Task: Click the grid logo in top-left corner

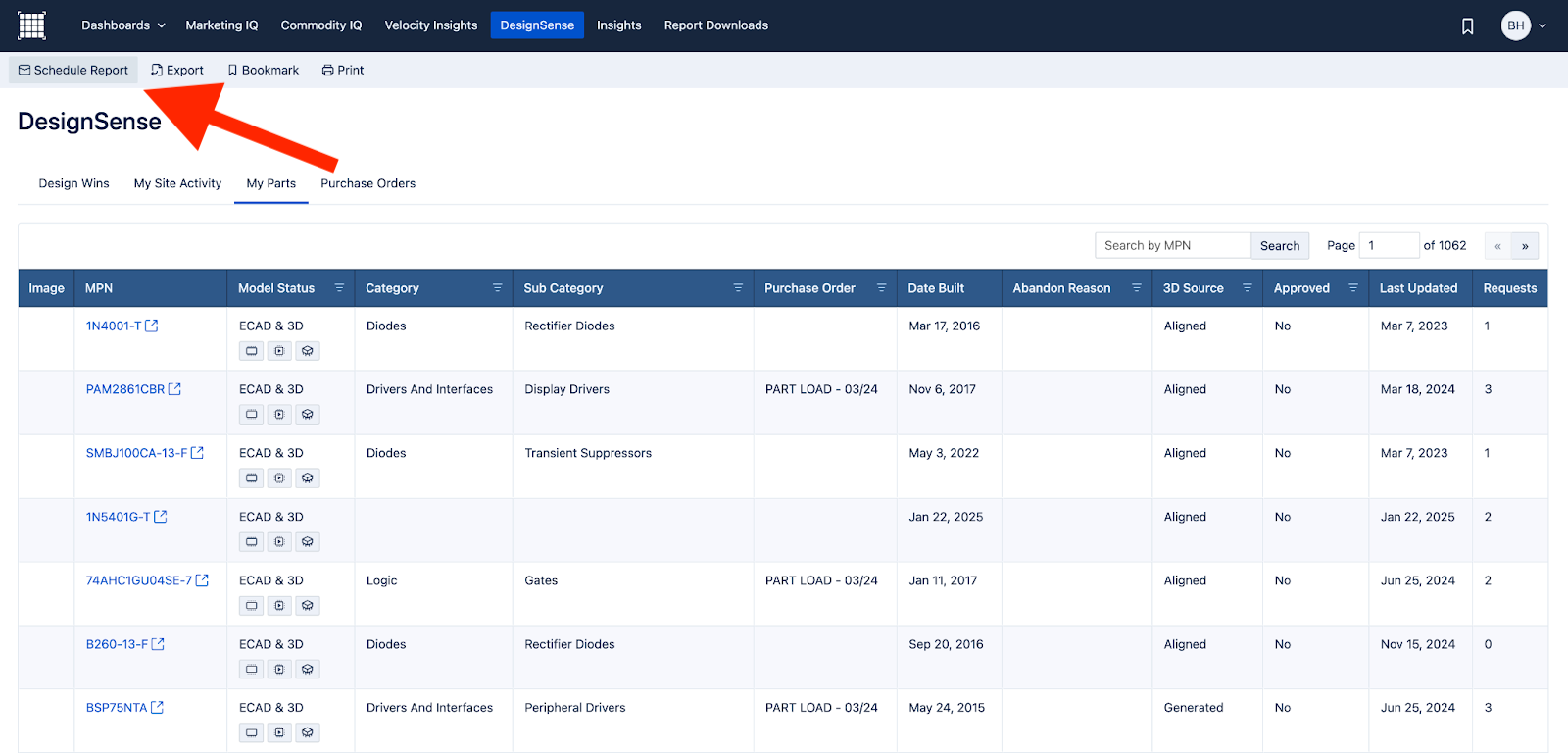Action: pos(31,25)
